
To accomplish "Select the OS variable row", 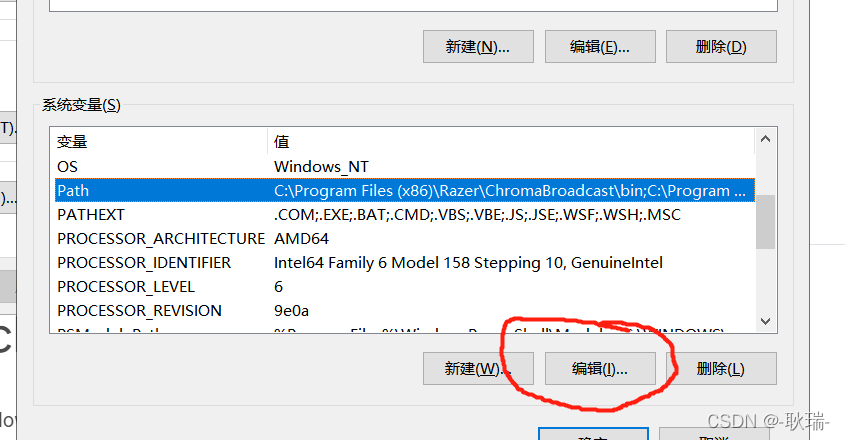I will point(405,167).
